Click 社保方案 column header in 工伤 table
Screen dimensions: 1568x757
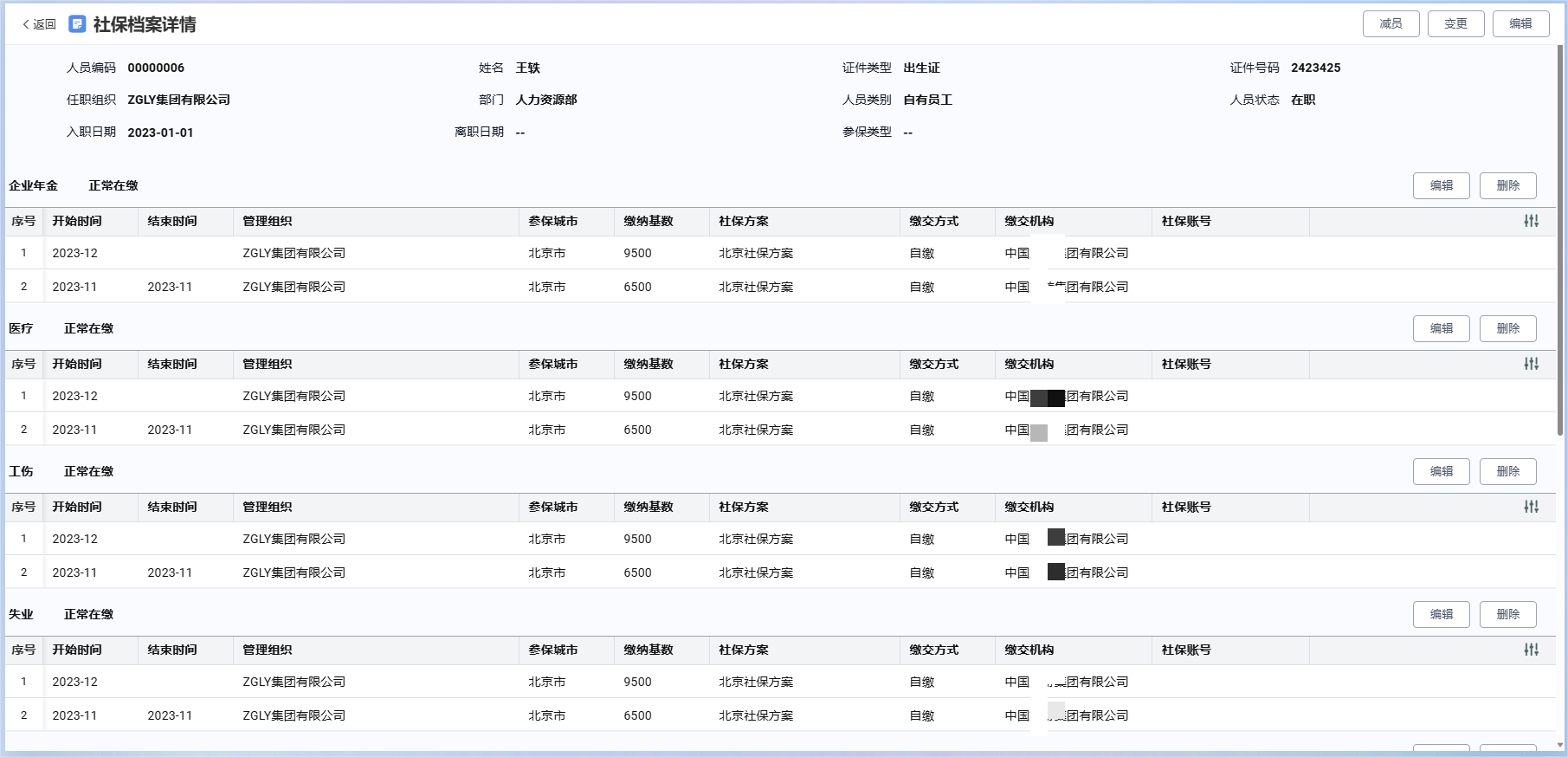pos(744,507)
